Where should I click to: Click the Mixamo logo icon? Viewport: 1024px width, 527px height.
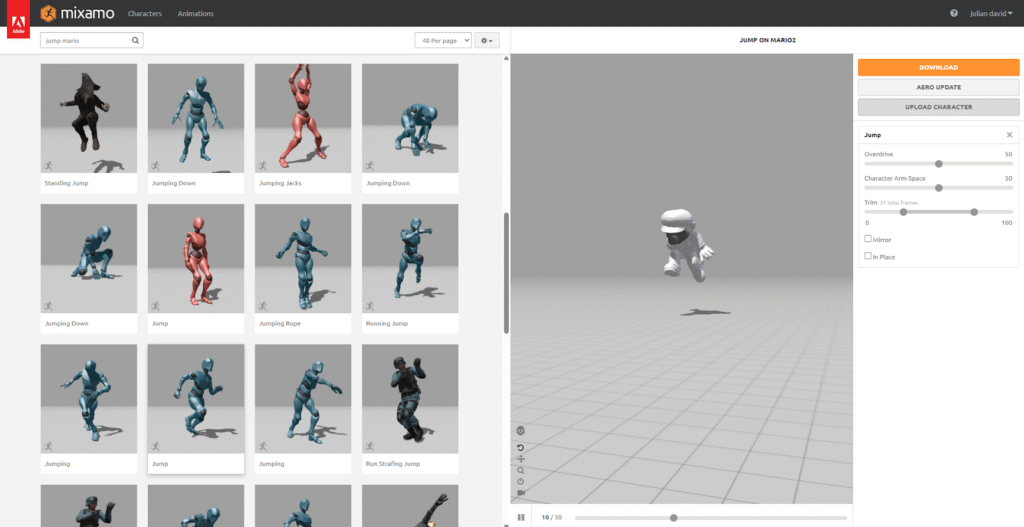pyautogui.click(x=50, y=13)
